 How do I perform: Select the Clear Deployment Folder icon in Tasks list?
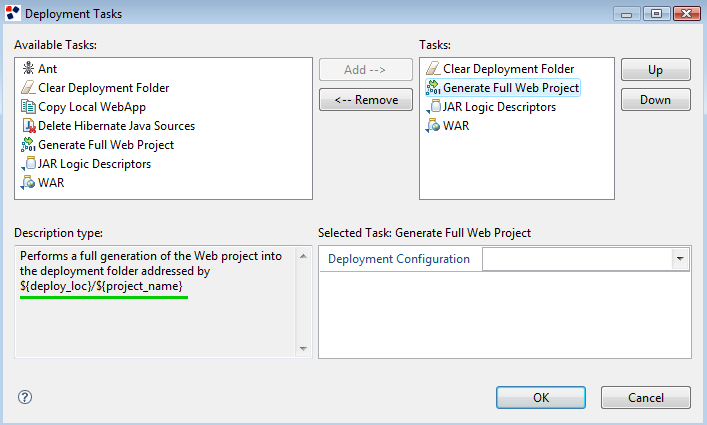coord(433,69)
